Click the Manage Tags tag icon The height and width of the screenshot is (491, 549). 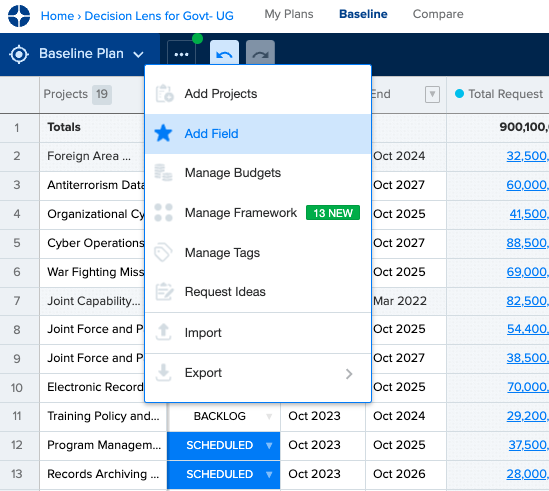164,252
